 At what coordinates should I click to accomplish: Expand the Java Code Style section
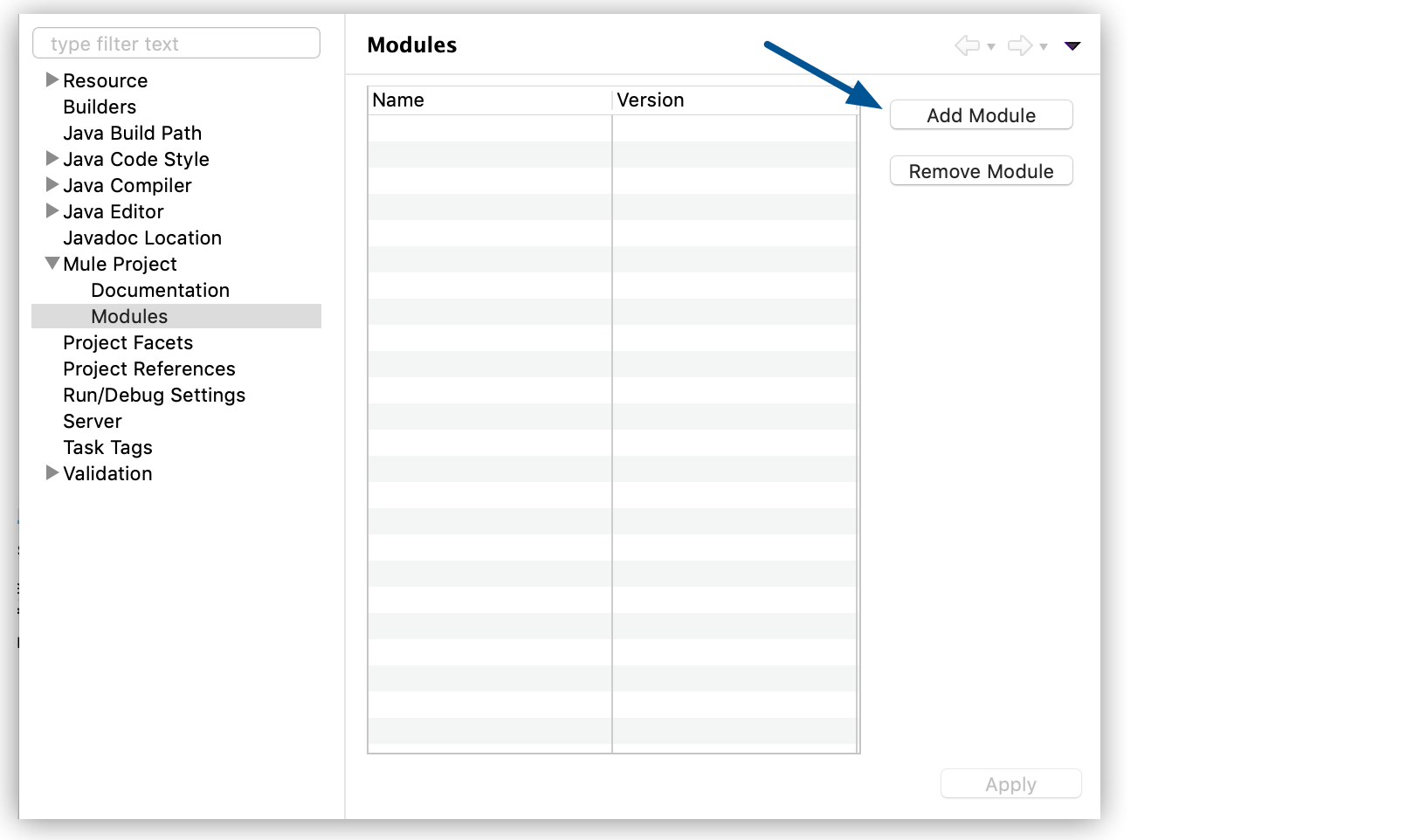(x=52, y=159)
